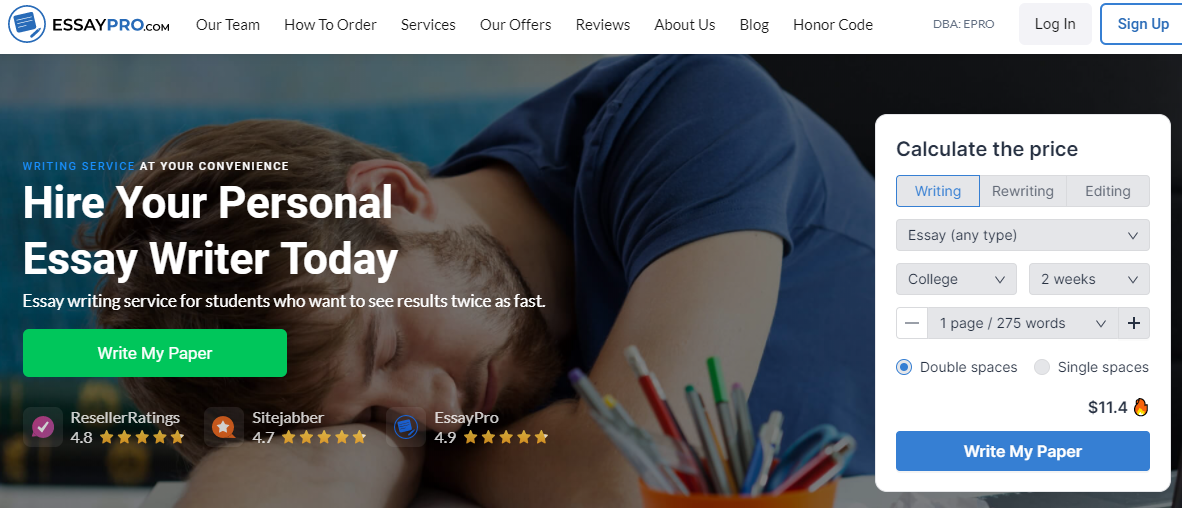The image size is (1182, 508).
Task: Switch to the Editing tab
Action: coord(1107,191)
